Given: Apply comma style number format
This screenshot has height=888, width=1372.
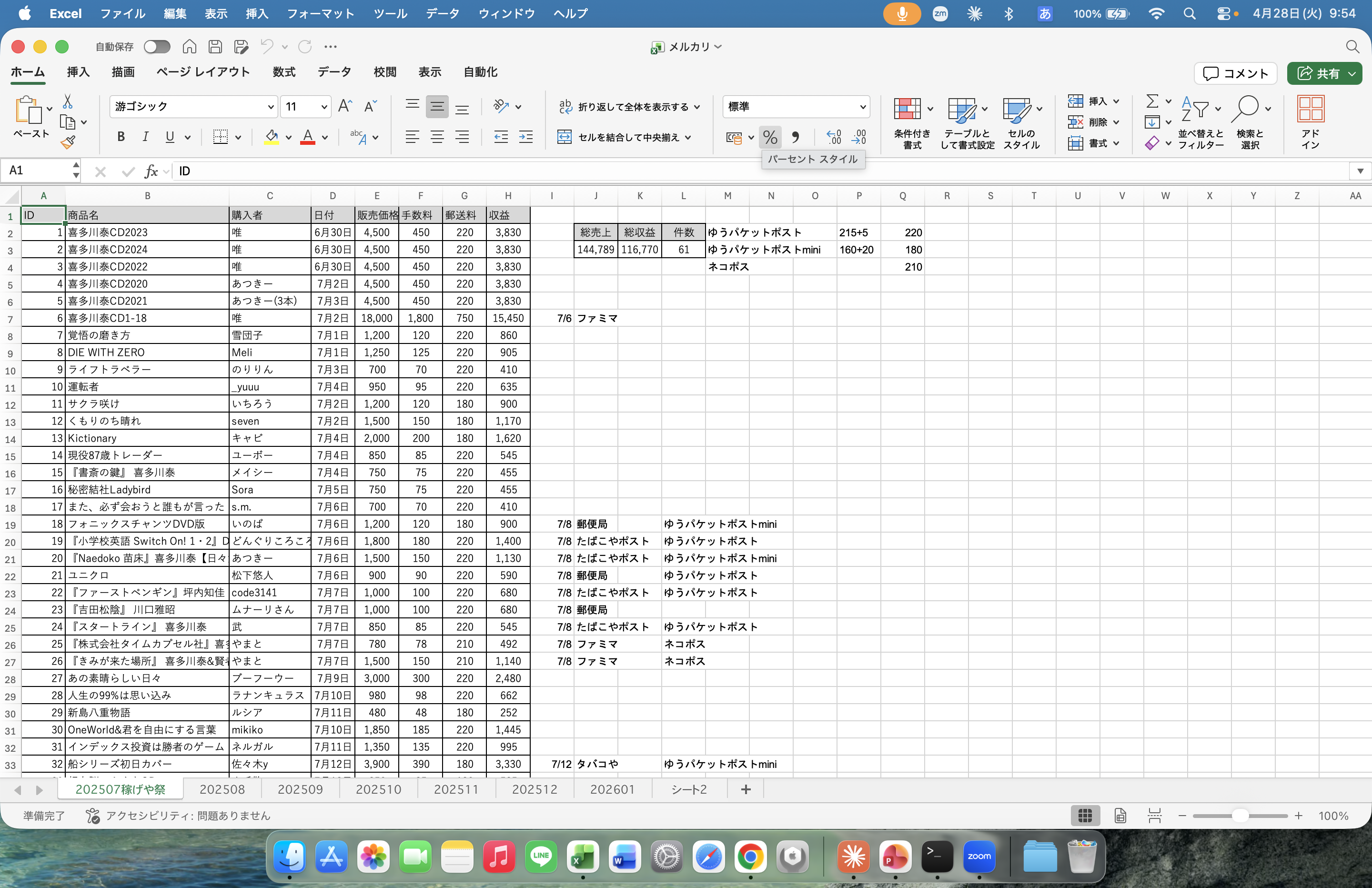Looking at the screenshot, I should [796, 137].
